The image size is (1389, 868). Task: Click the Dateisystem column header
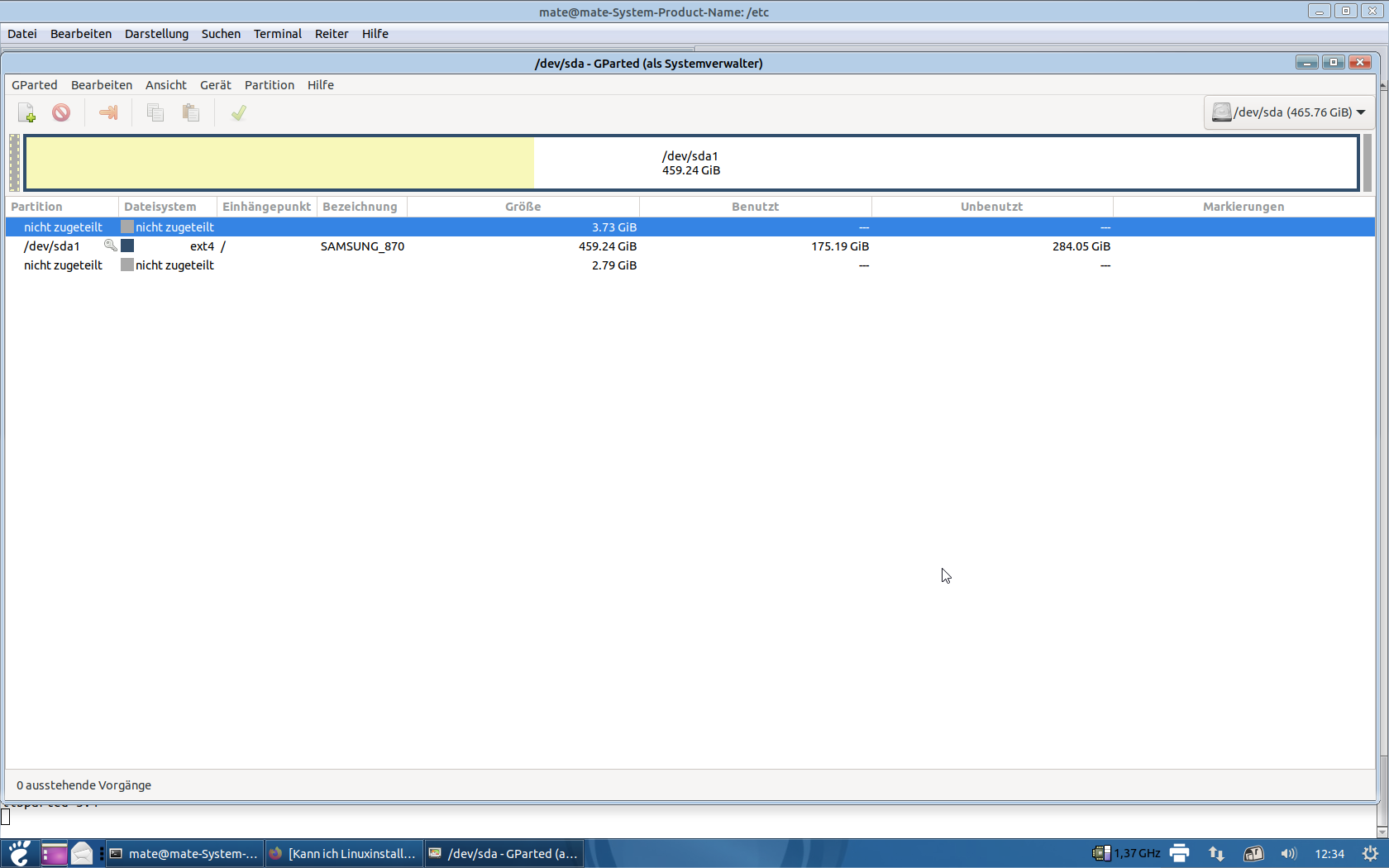[168, 207]
